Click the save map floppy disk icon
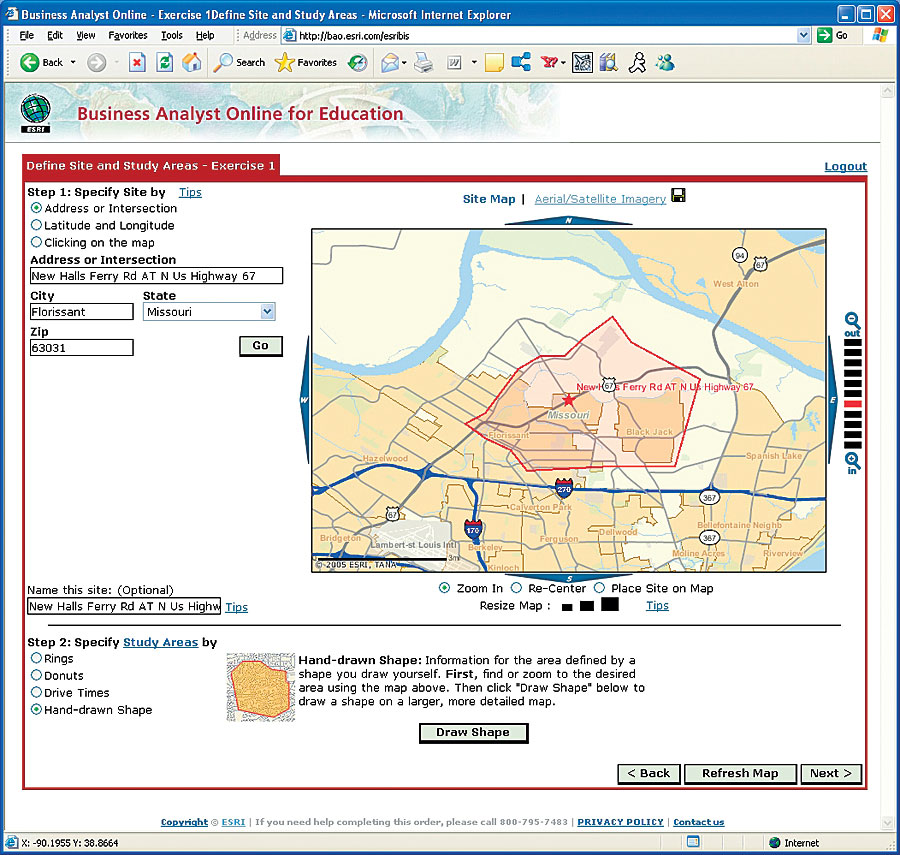Viewport: 900px width, 855px height. (678, 196)
